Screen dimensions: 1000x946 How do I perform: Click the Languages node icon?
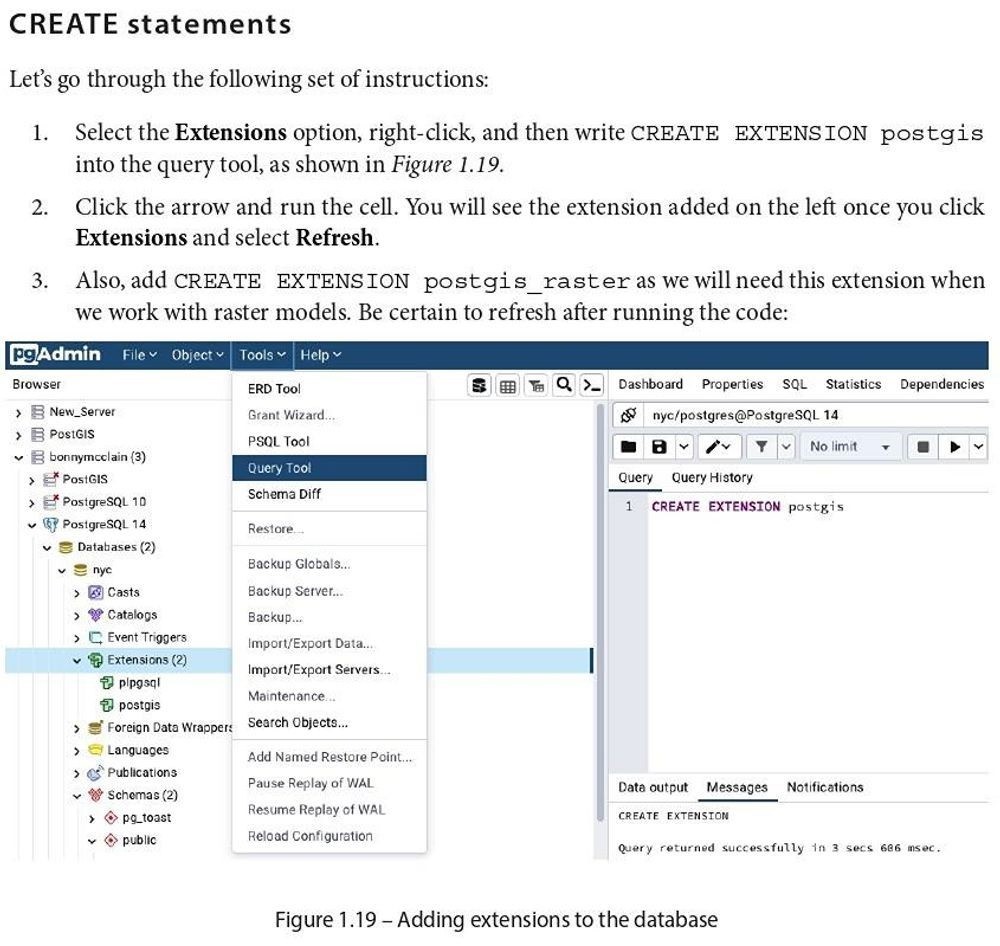coord(95,750)
